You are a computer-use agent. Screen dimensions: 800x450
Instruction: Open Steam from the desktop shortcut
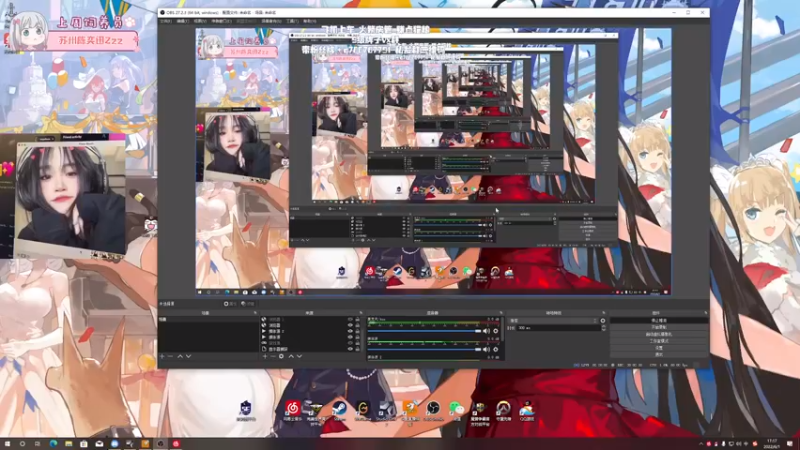(x=339, y=410)
